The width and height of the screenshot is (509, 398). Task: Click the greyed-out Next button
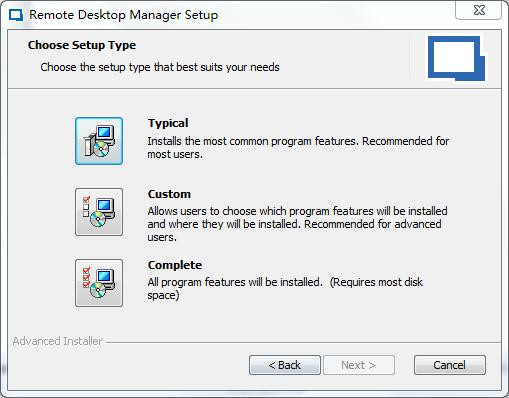pos(359,365)
